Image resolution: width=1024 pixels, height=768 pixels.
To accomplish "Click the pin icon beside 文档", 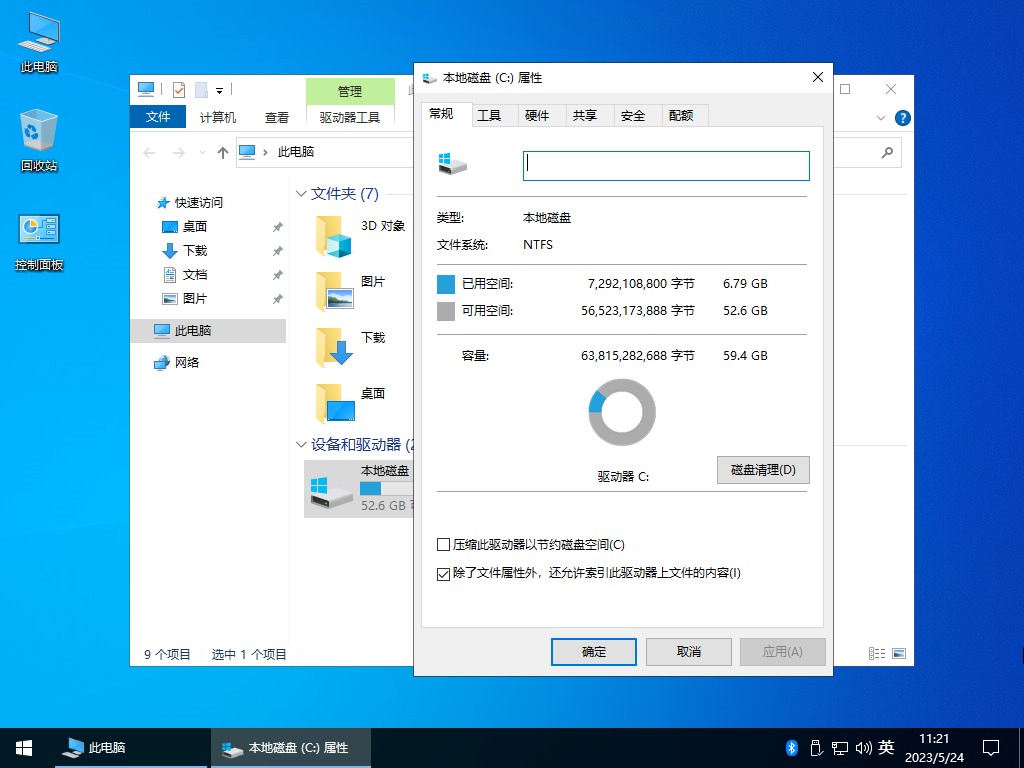I will pos(278,275).
